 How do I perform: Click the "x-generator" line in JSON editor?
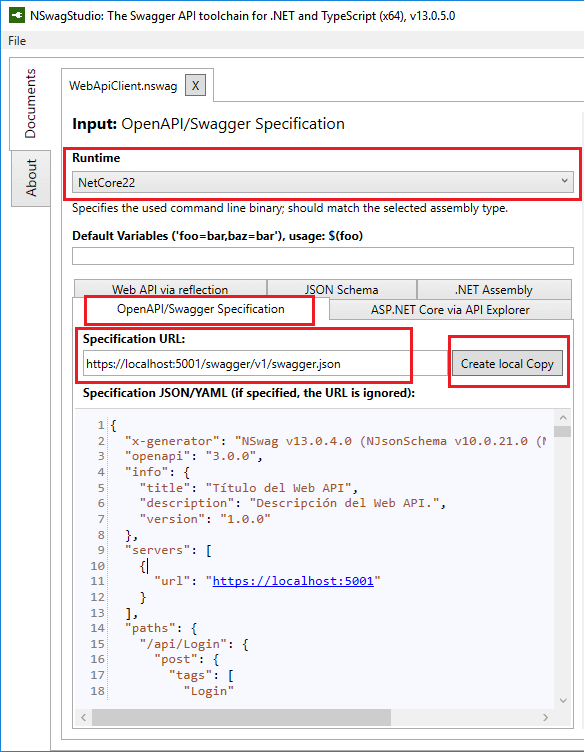[x=334, y=441]
